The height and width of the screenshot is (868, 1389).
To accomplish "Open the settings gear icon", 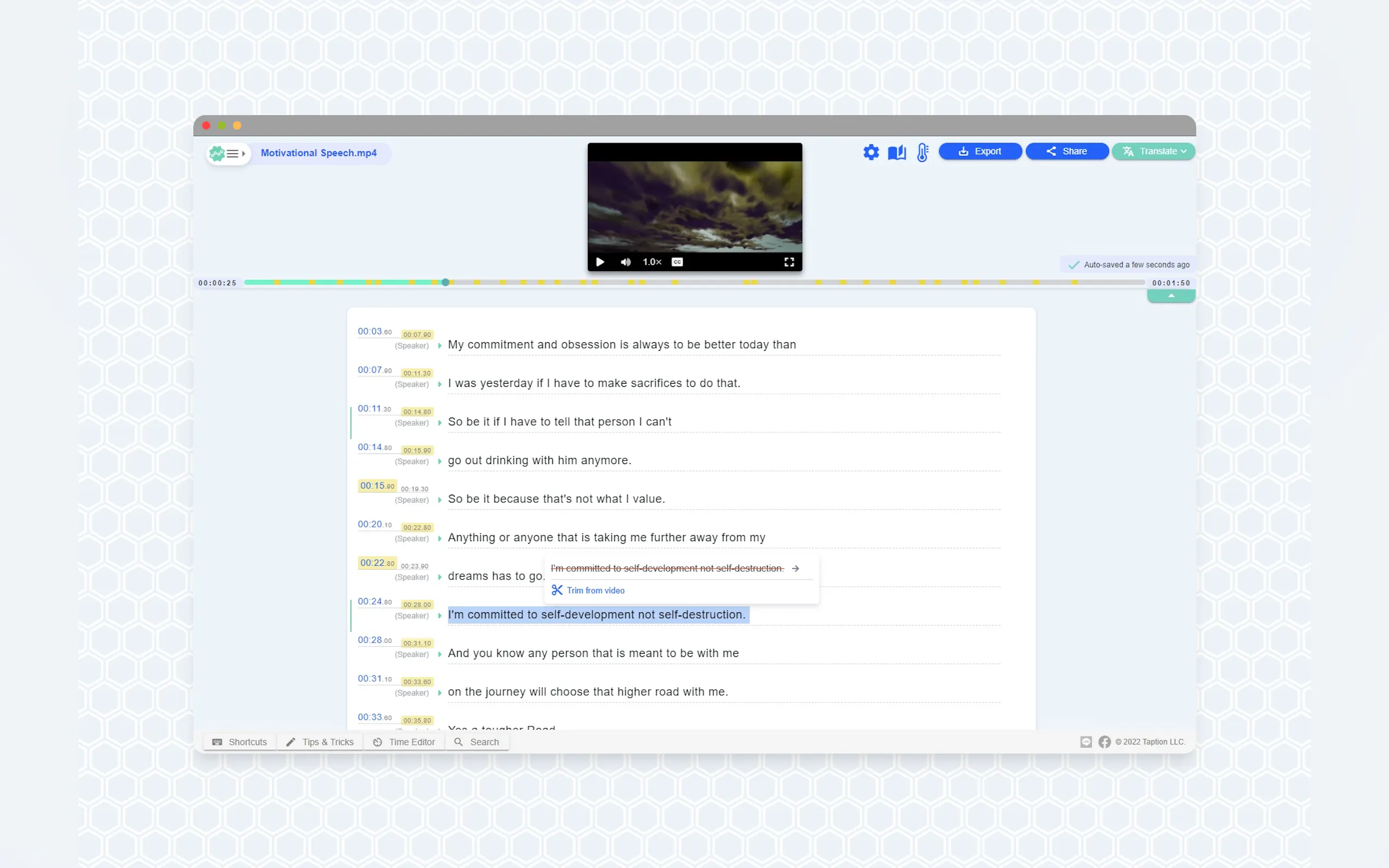I will 871,152.
